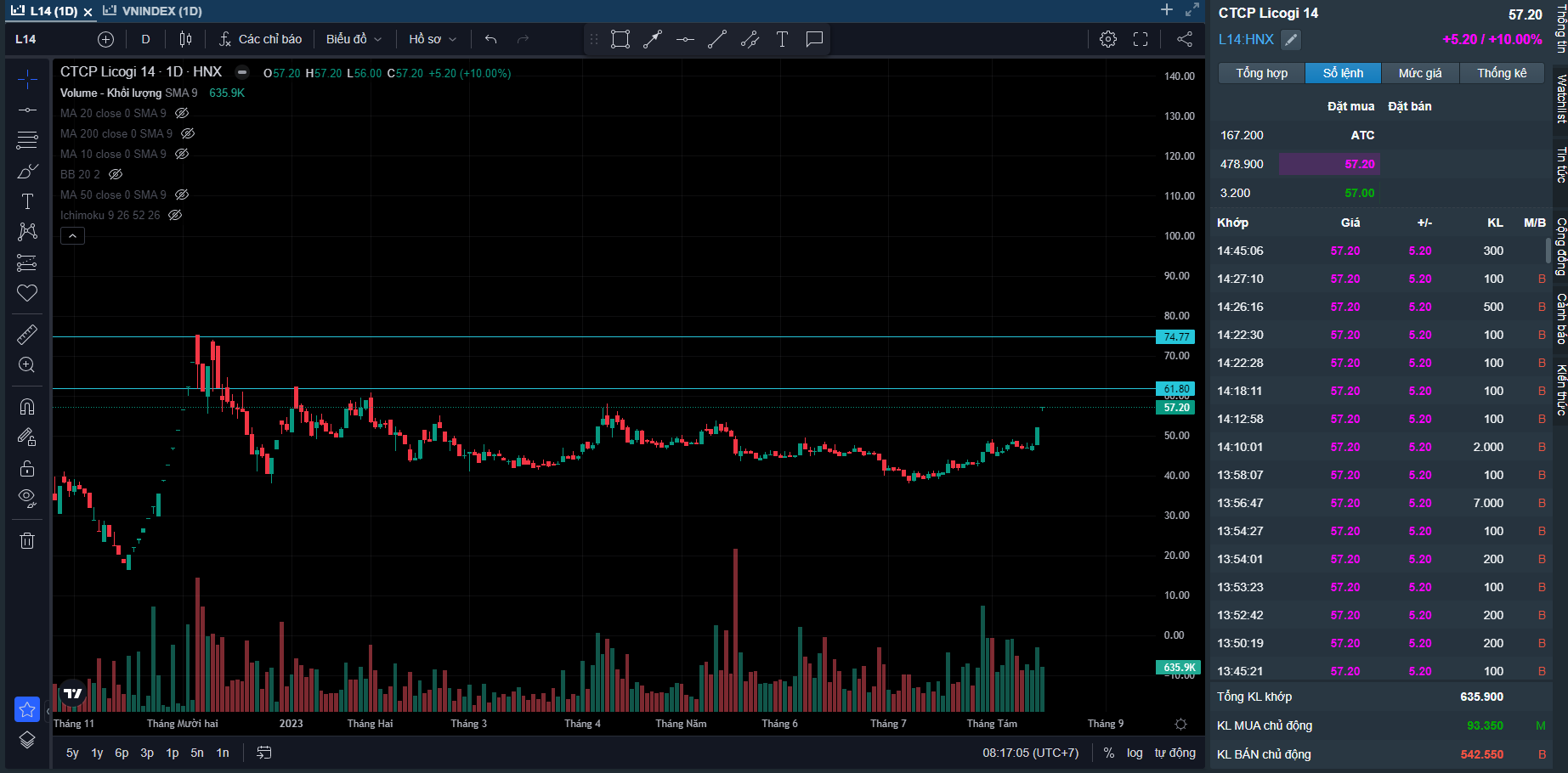The image size is (1568, 773).
Task: Open the go to date calendar
Action: [x=264, y=753]
